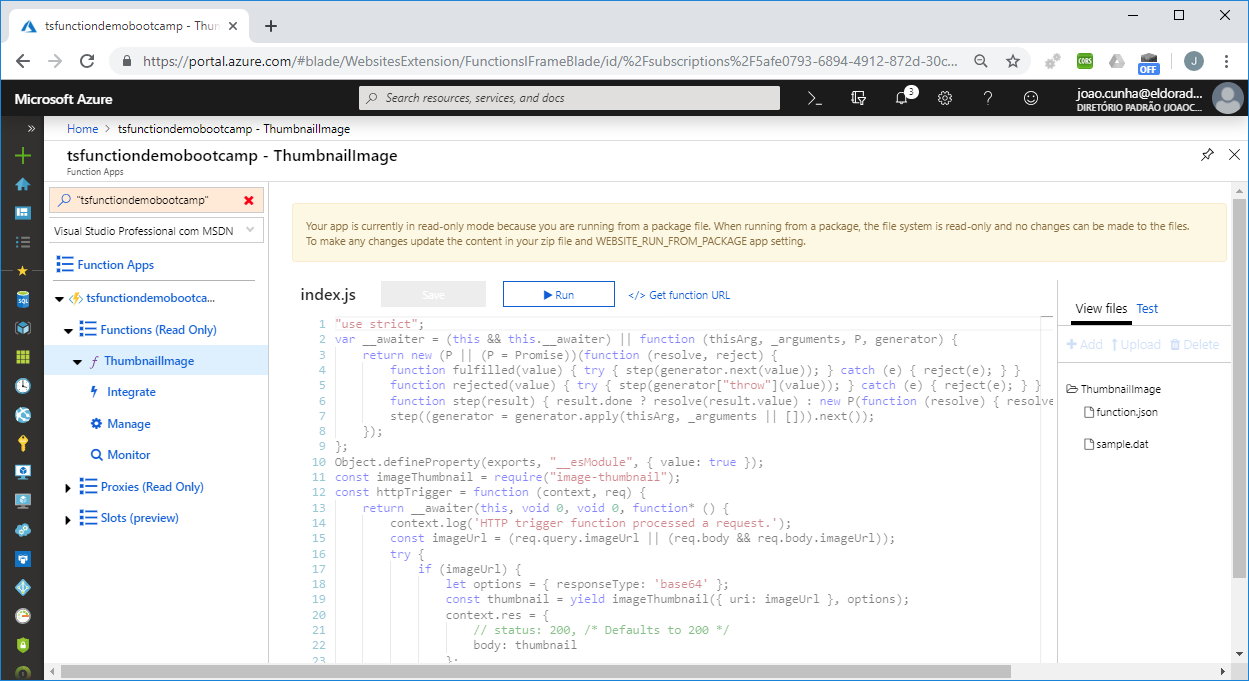The height and width of the screenshot is (681, 1249).
Task: Go back in the browser
Action: click(x=23, y=61)
